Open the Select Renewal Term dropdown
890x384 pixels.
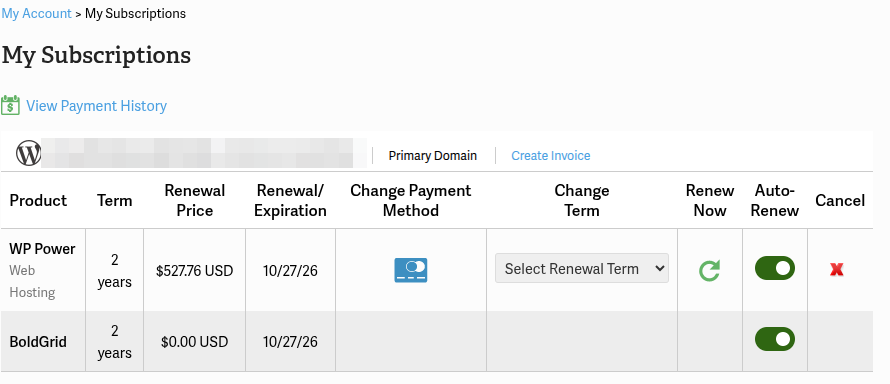click(x=582, y=268)
